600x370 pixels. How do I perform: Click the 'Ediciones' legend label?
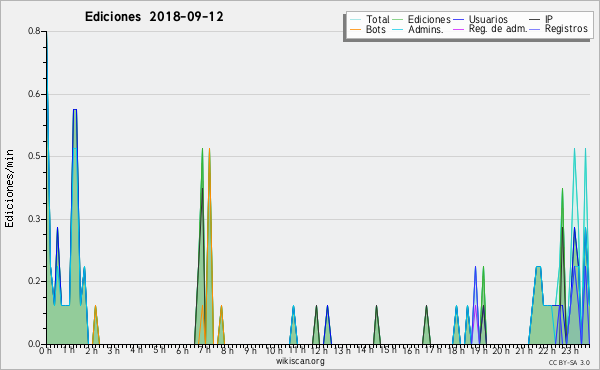pyautogui.click(x=429, y=19)
